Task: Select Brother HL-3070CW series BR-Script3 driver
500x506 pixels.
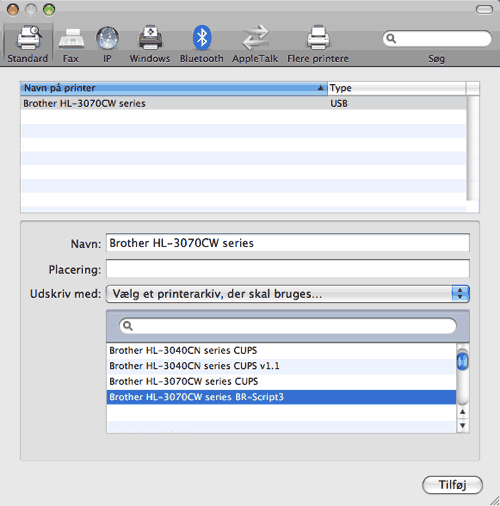Action: click(x=281, y=397)
